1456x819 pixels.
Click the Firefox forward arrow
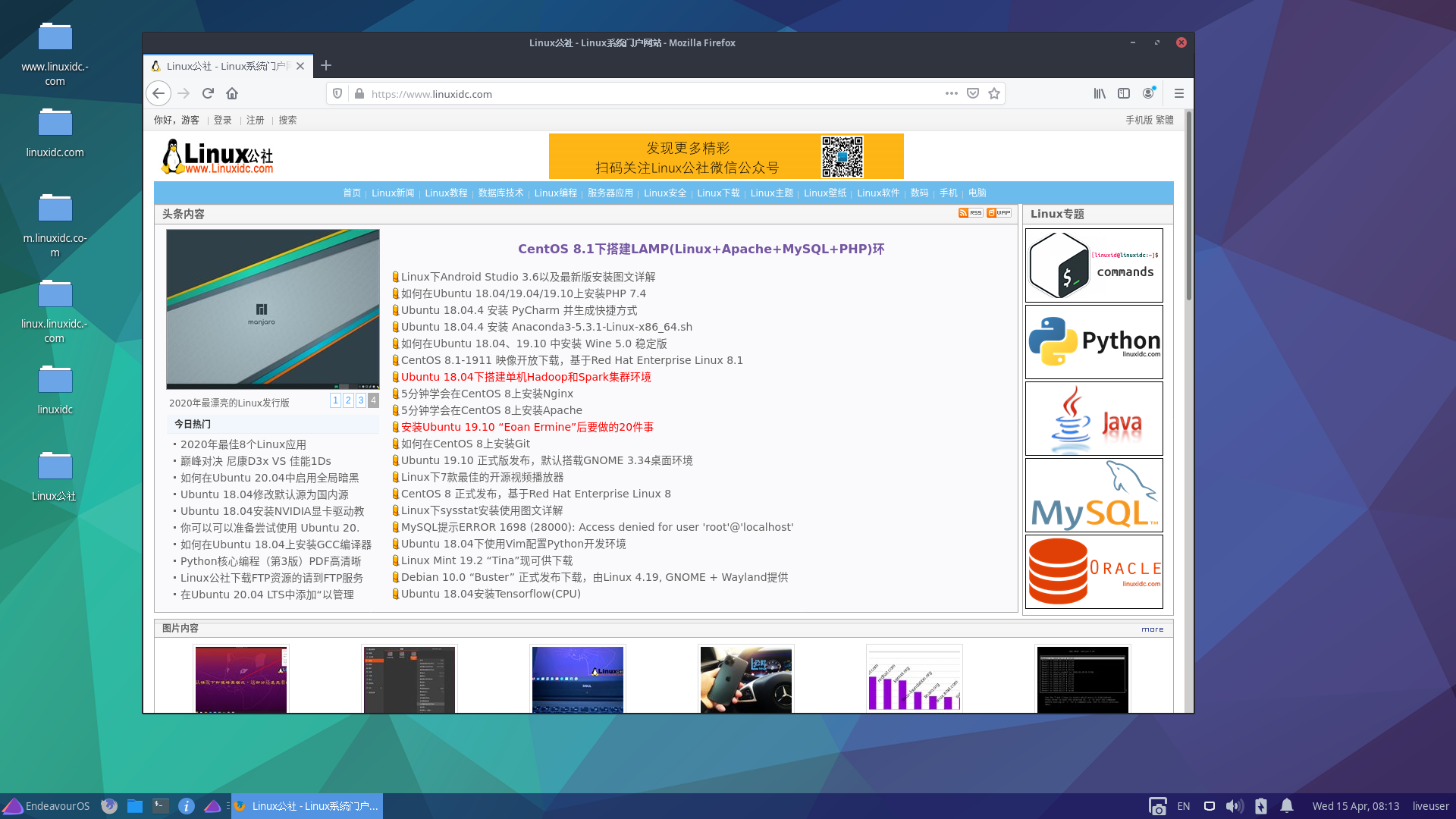click(184, 93)
